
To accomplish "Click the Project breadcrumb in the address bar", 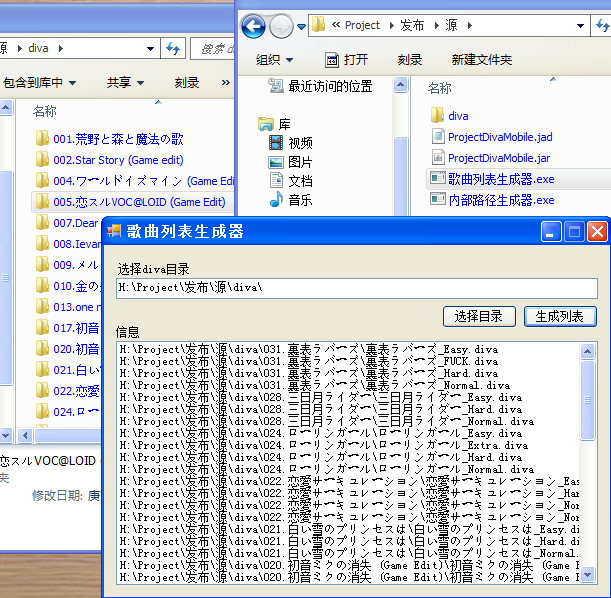I will click(x=362, y=25).
